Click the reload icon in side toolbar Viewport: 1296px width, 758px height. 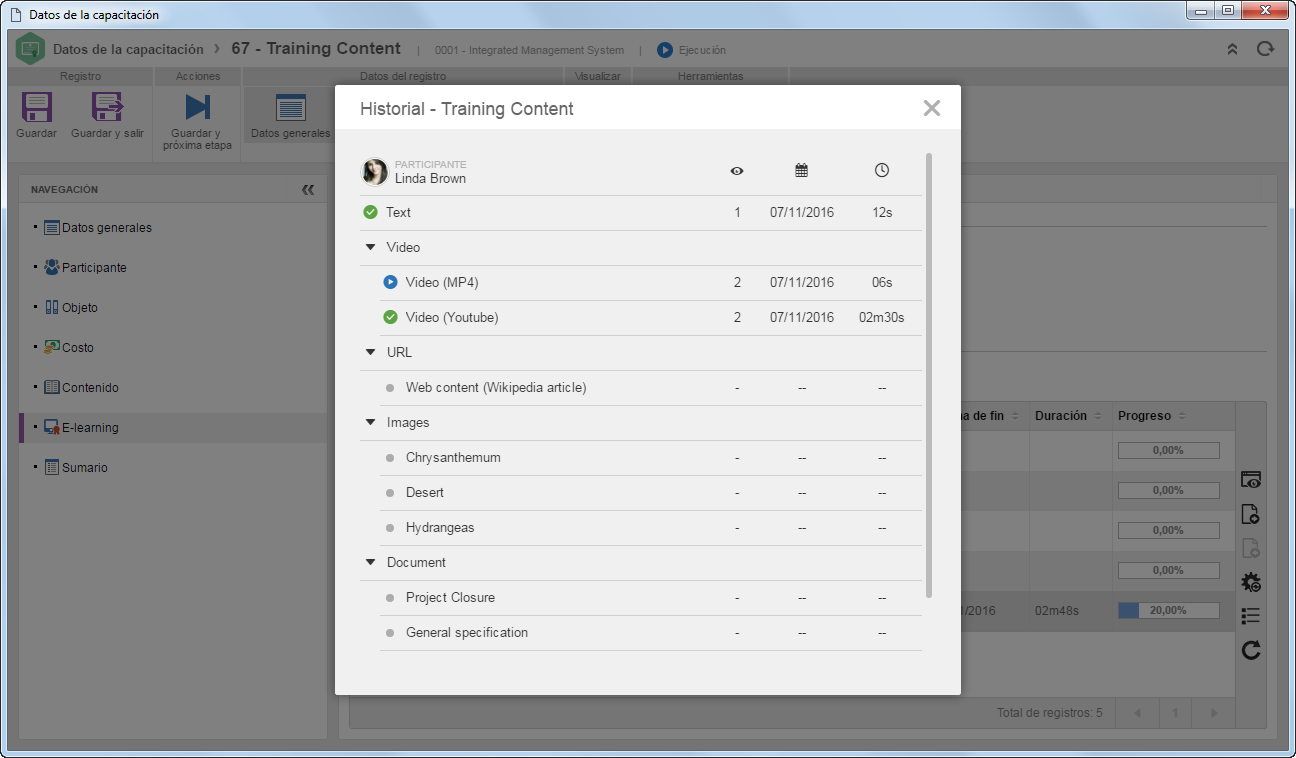[x=1251, y=650]
